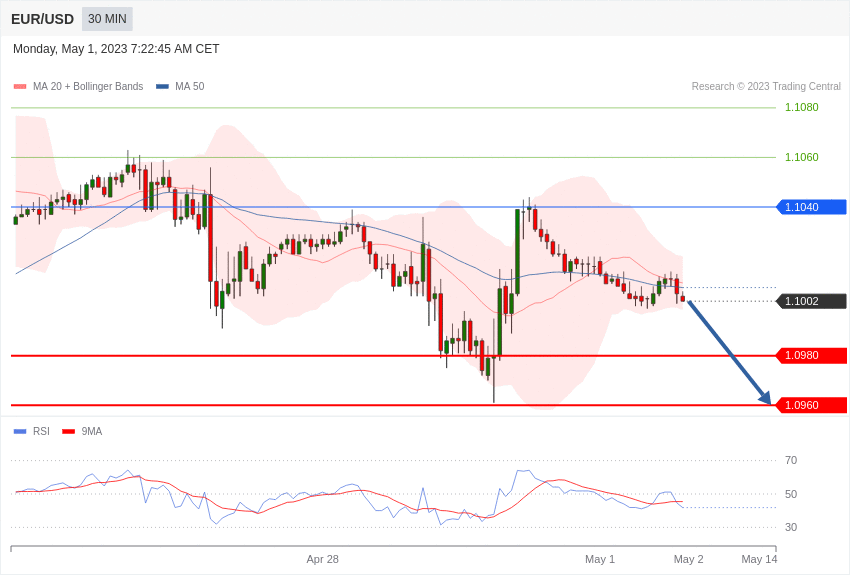This screenshot has height=576, width=850.
Task: Click 'Research © 2023 Trading Central' credit
Action: click(x=766, y=86)
